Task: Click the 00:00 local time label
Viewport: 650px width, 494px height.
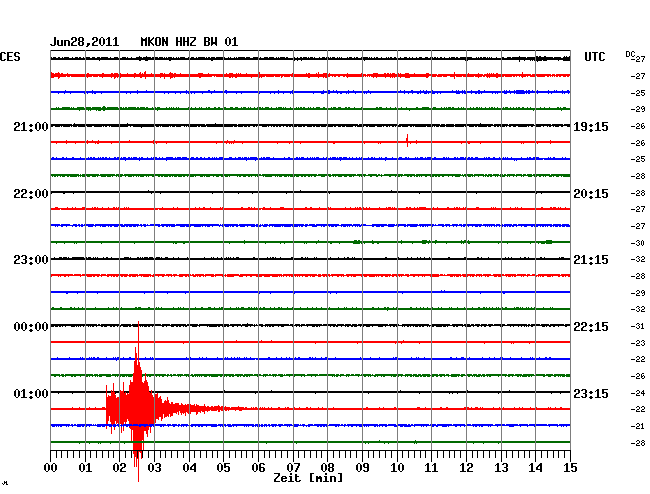Action: (x=31, y=327)
